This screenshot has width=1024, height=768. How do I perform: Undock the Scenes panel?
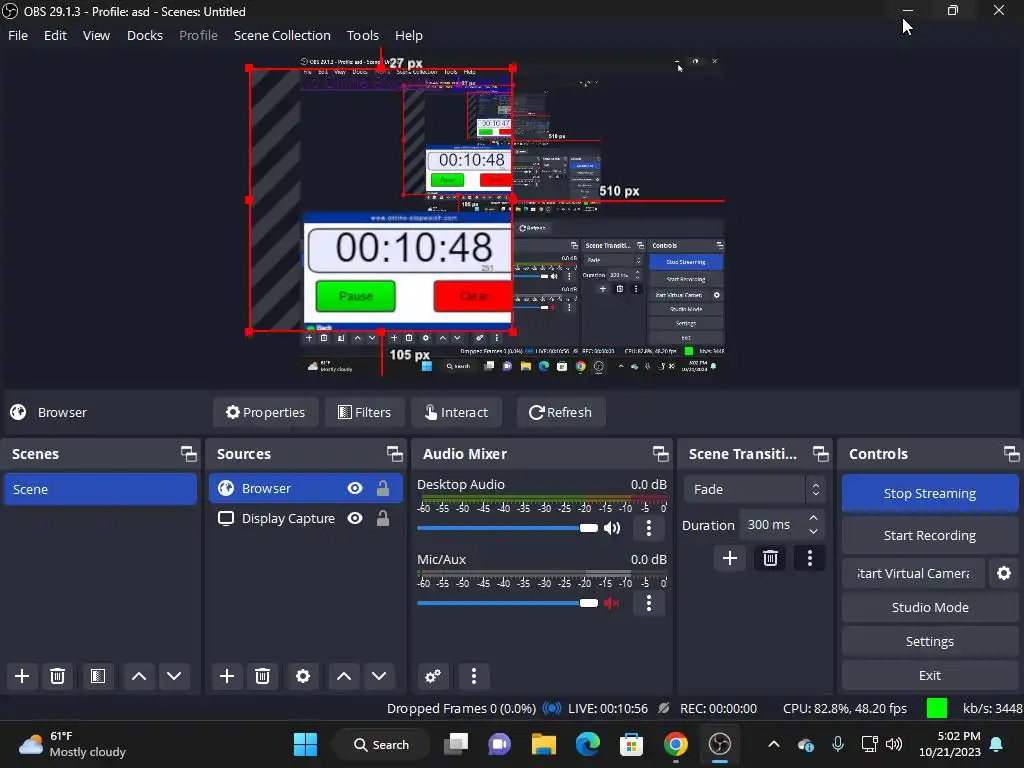point(189,454)
